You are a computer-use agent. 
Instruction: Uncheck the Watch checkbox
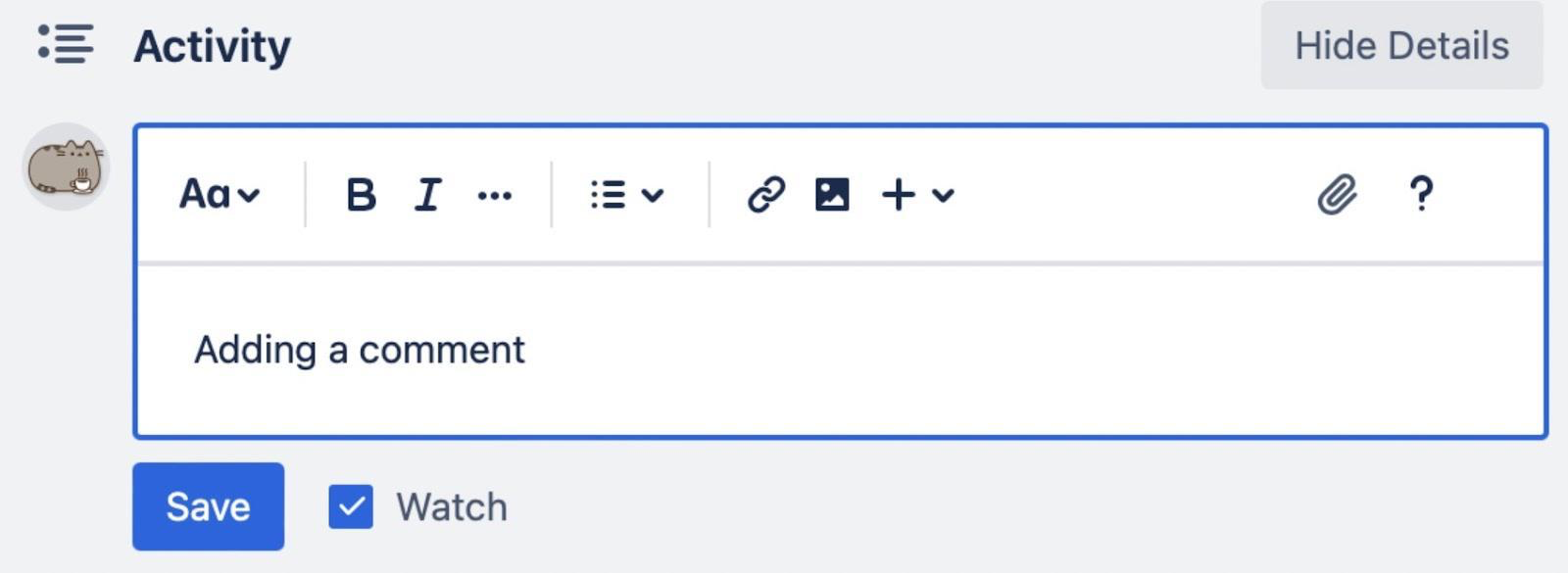click(x=351, y=506)
